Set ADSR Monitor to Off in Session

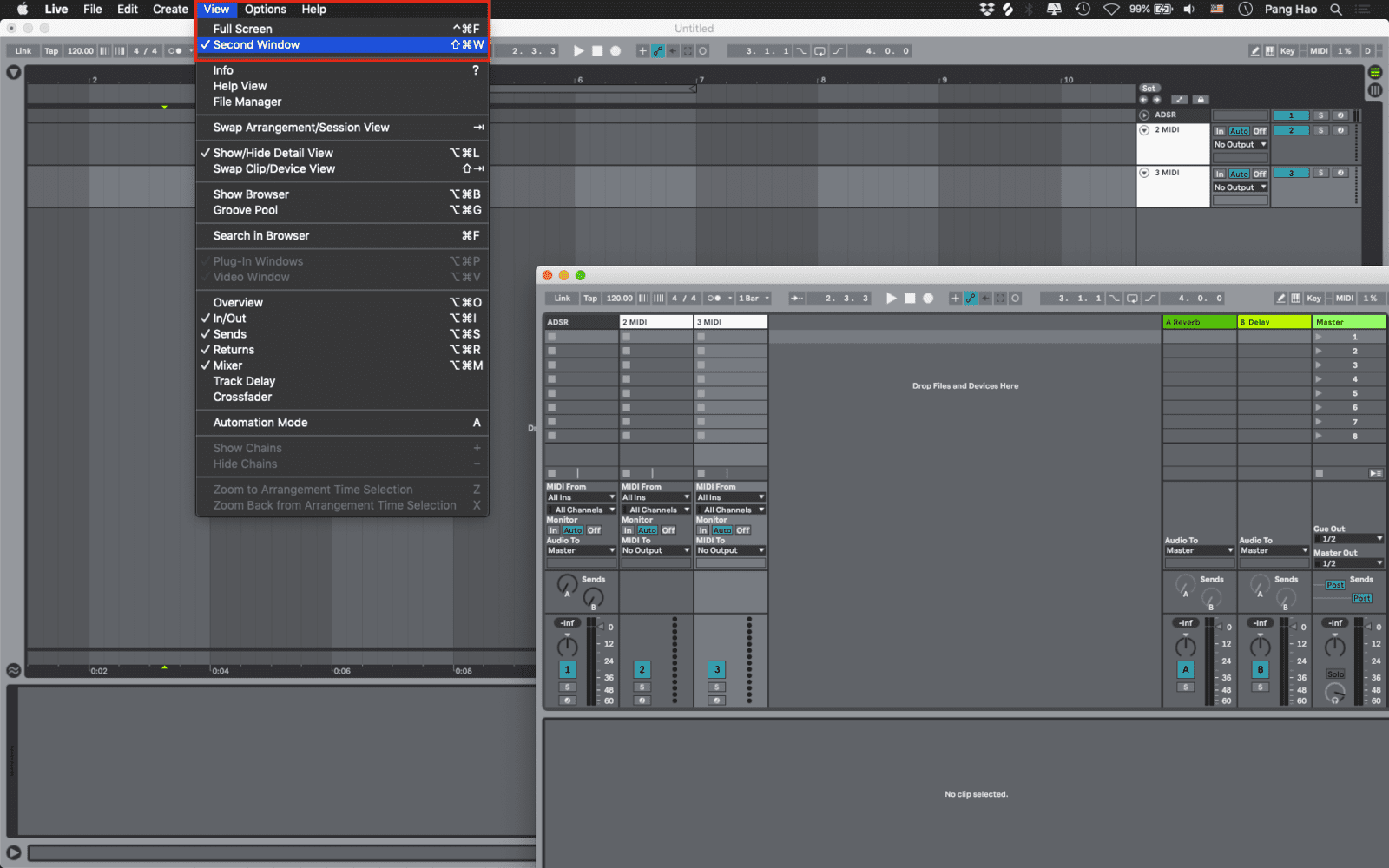(x=594, y=529)
